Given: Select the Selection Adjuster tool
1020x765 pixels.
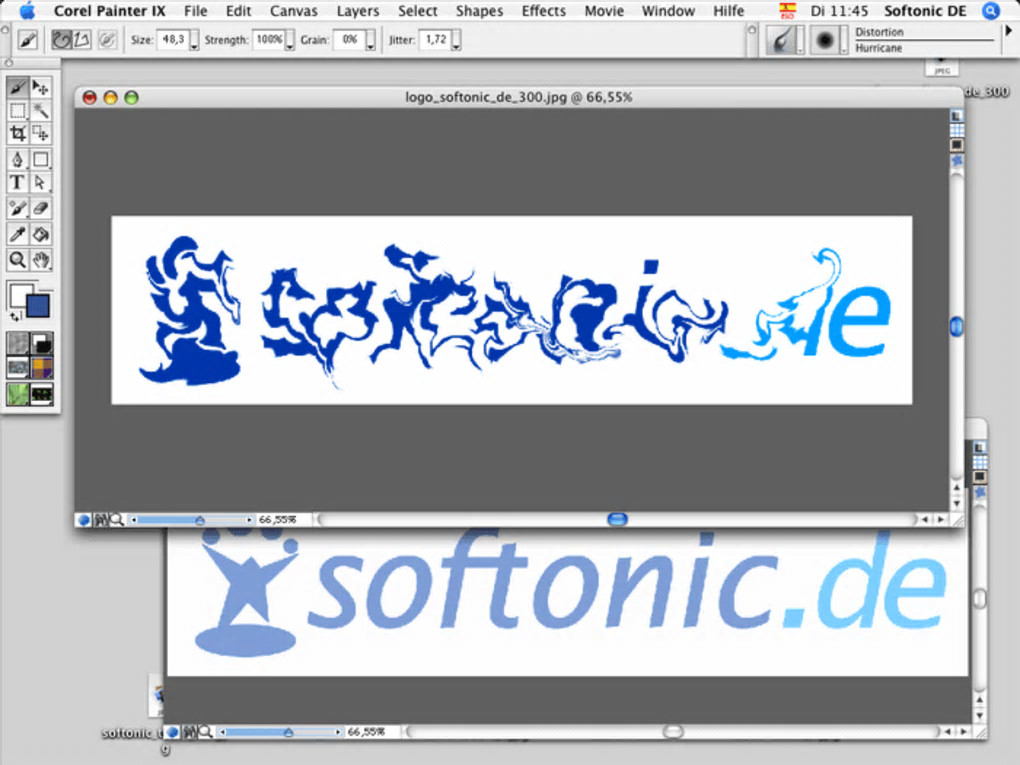Looking at the screenshot, I should 41,134.
